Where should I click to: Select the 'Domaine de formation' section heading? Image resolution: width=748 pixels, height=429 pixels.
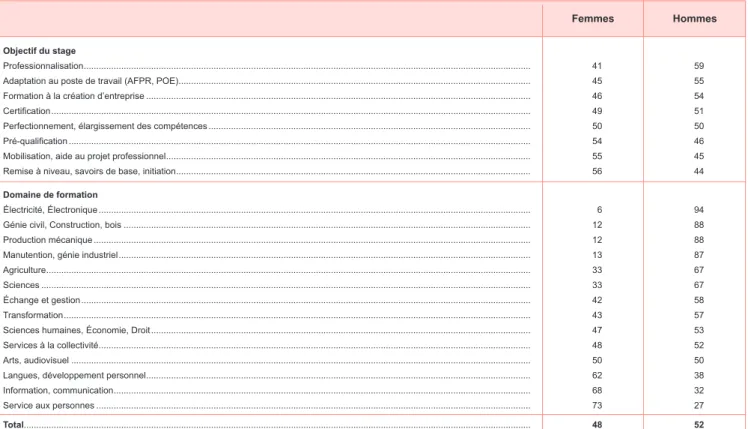[50, 195]
